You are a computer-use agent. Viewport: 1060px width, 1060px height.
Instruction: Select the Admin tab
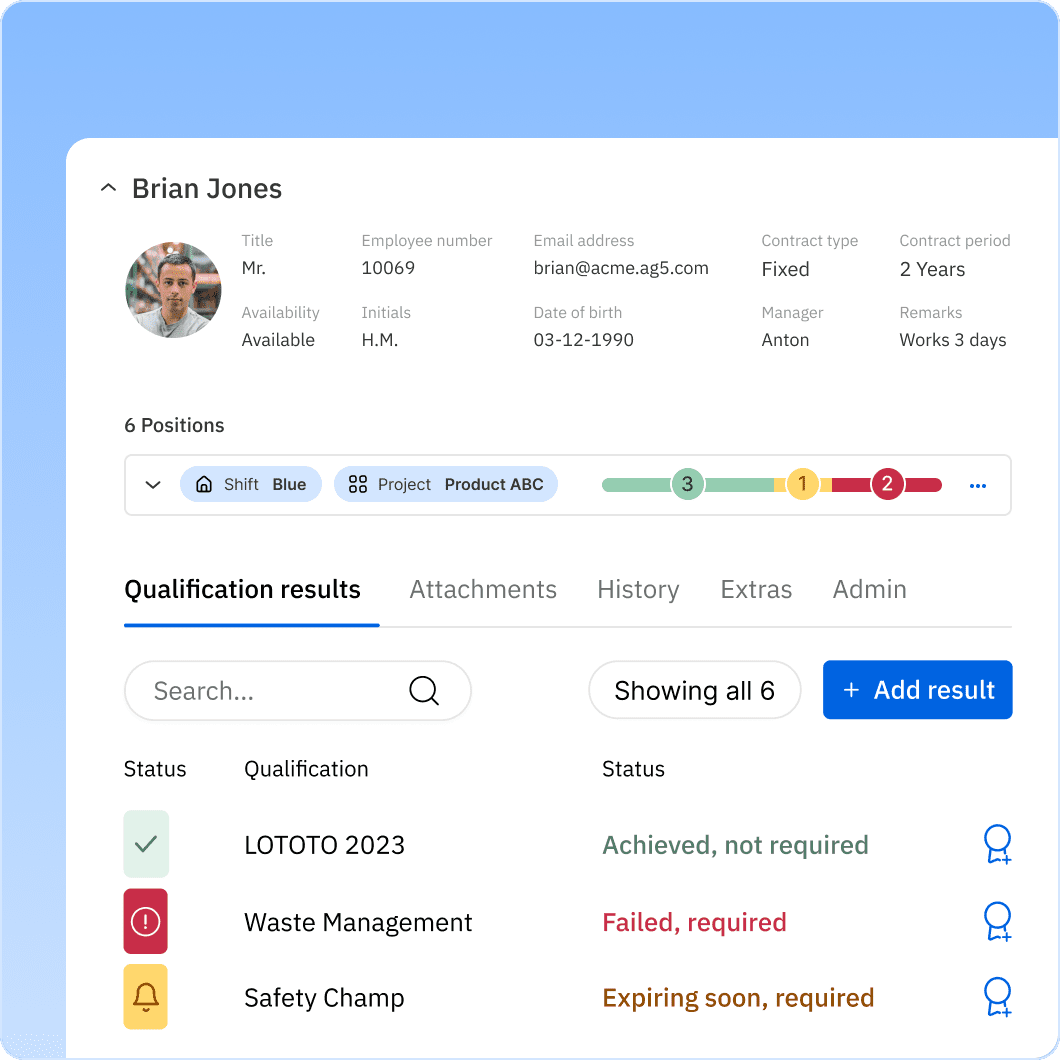tap(869, 589)
